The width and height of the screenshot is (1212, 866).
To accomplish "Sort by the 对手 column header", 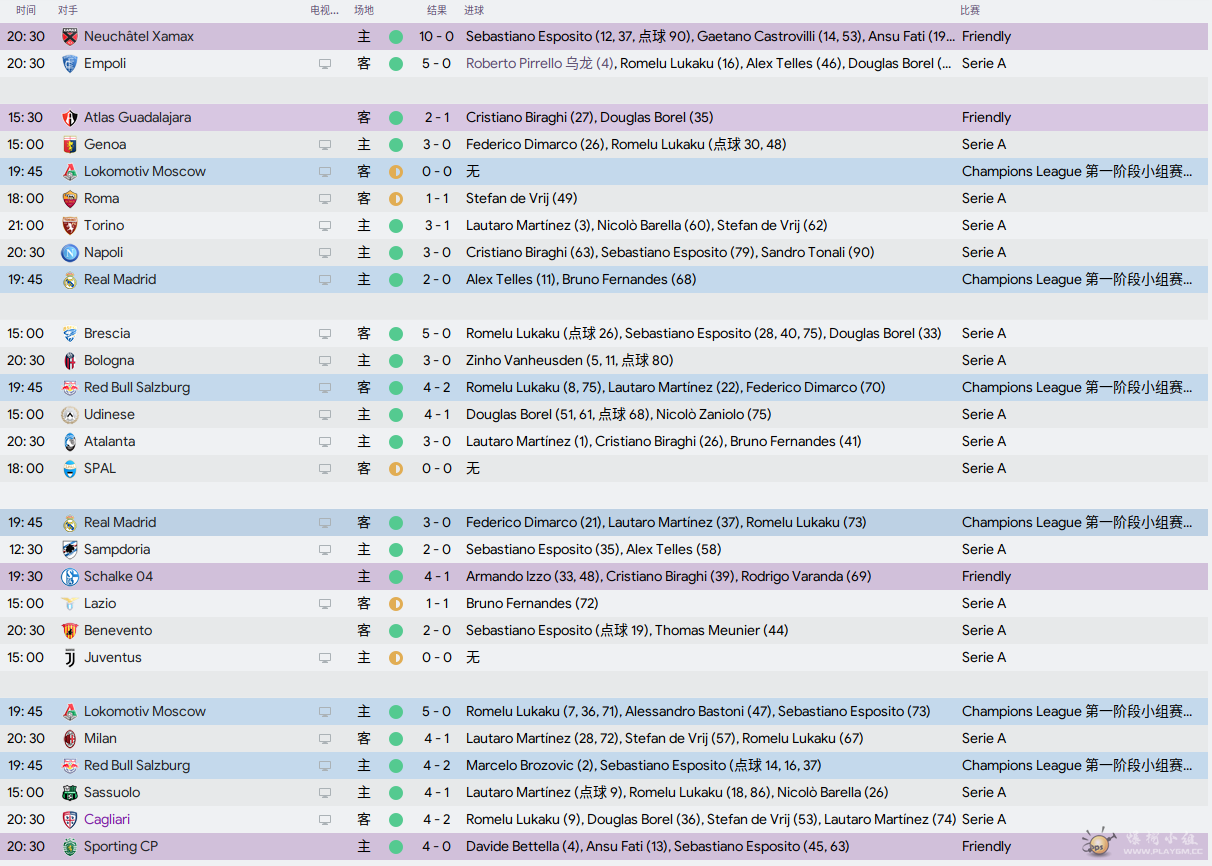I will [68, 10].
